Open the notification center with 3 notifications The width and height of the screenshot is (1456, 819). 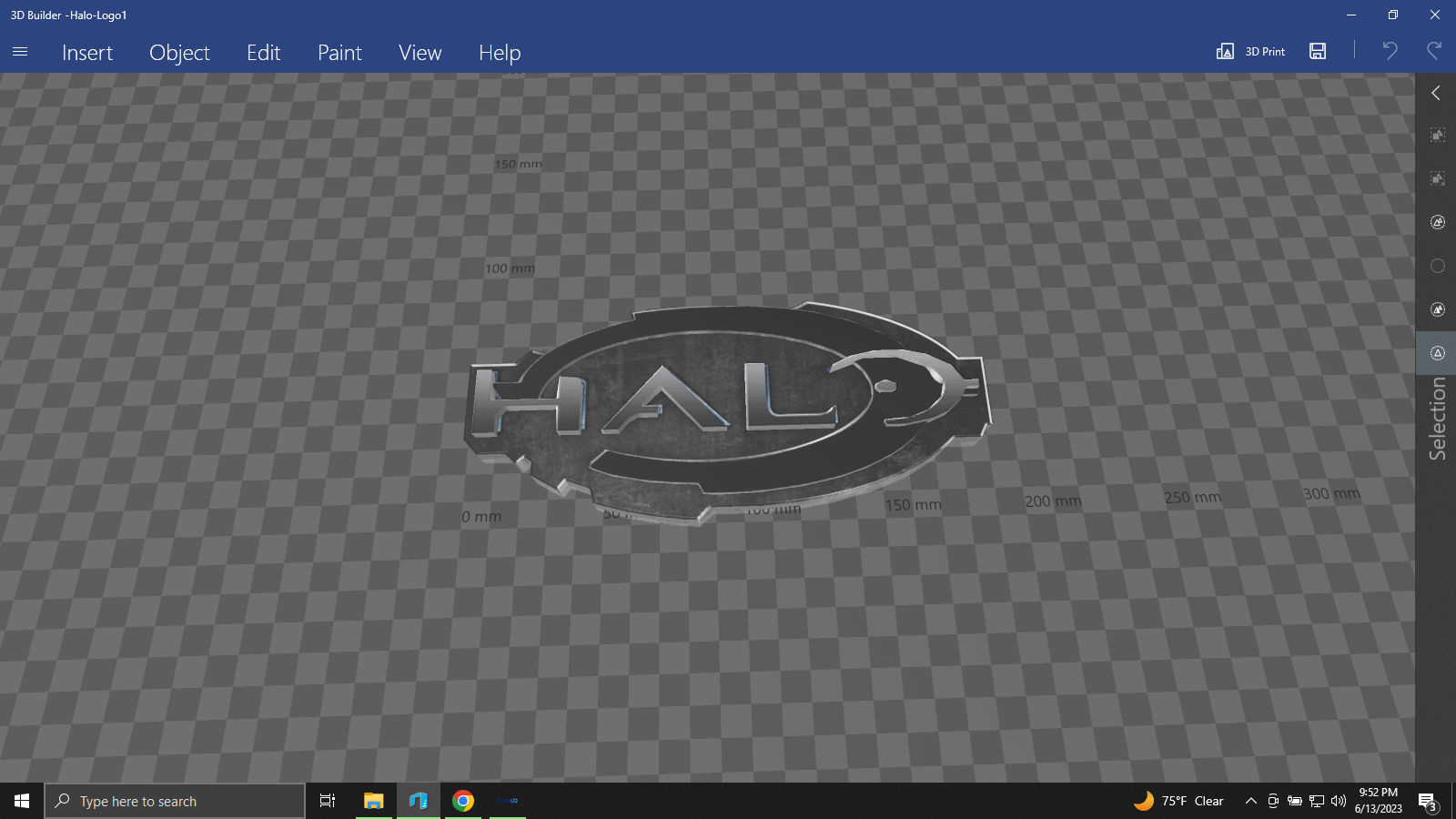coord(1428,802)
